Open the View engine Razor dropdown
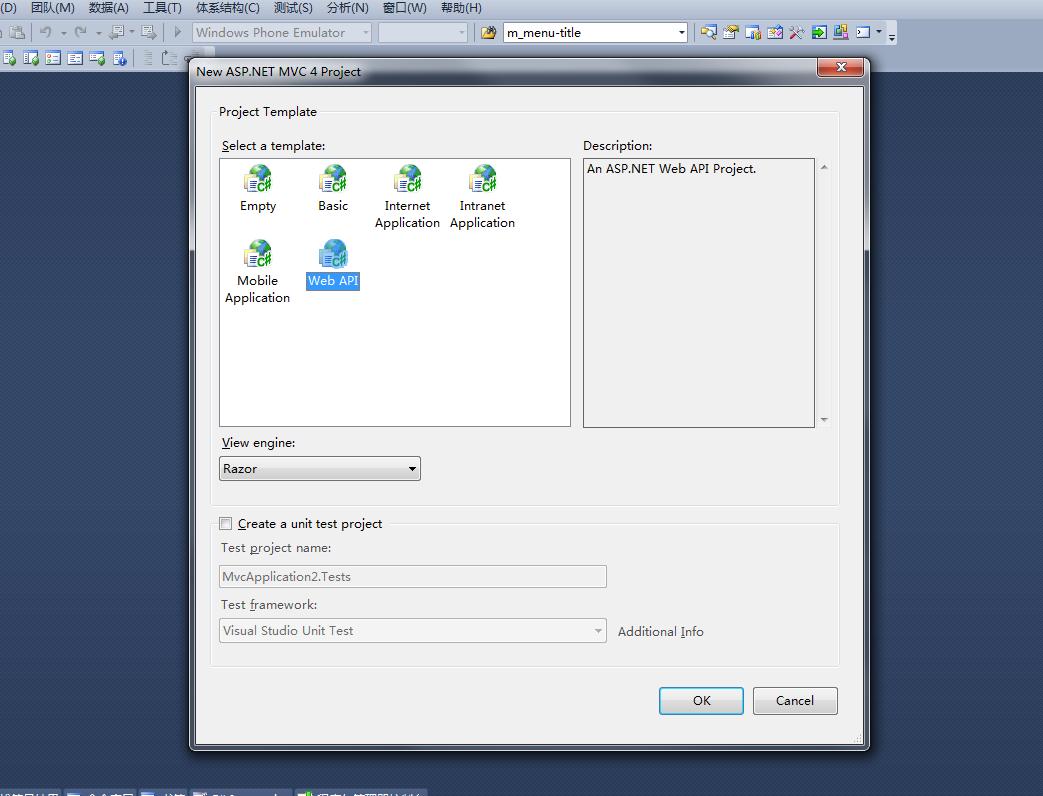The image size is (1043, 796). [x=319, y=468]
